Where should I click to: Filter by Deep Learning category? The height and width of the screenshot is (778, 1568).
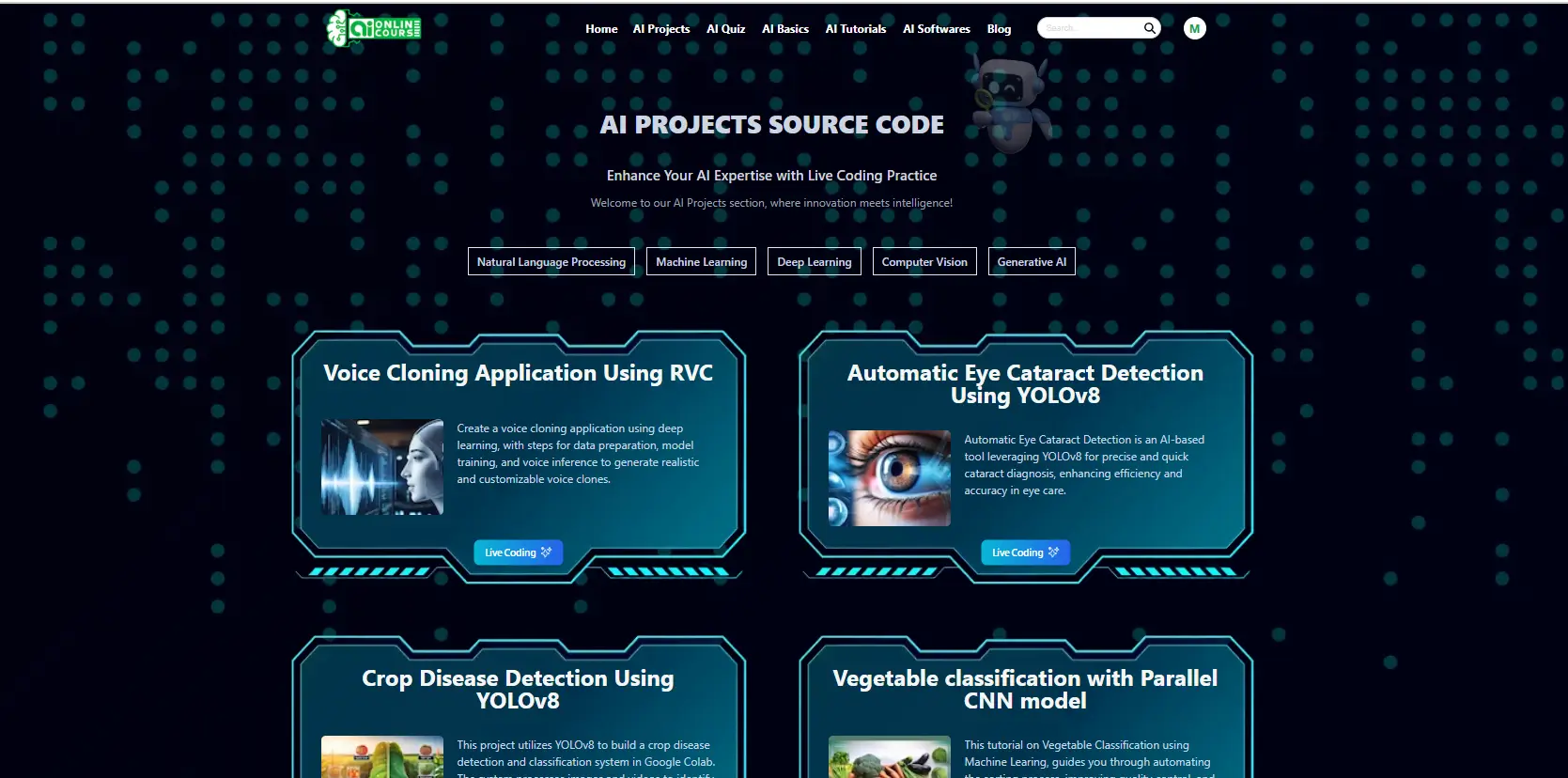[815, 261]
